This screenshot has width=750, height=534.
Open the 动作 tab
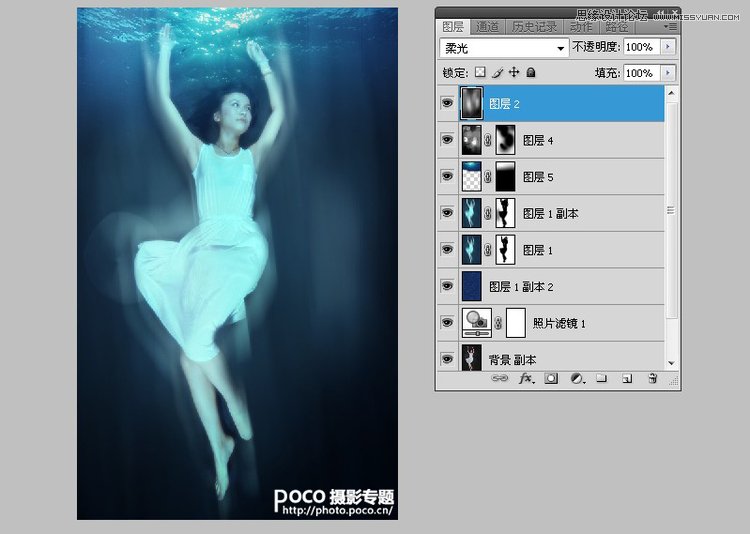click(581, 27)
